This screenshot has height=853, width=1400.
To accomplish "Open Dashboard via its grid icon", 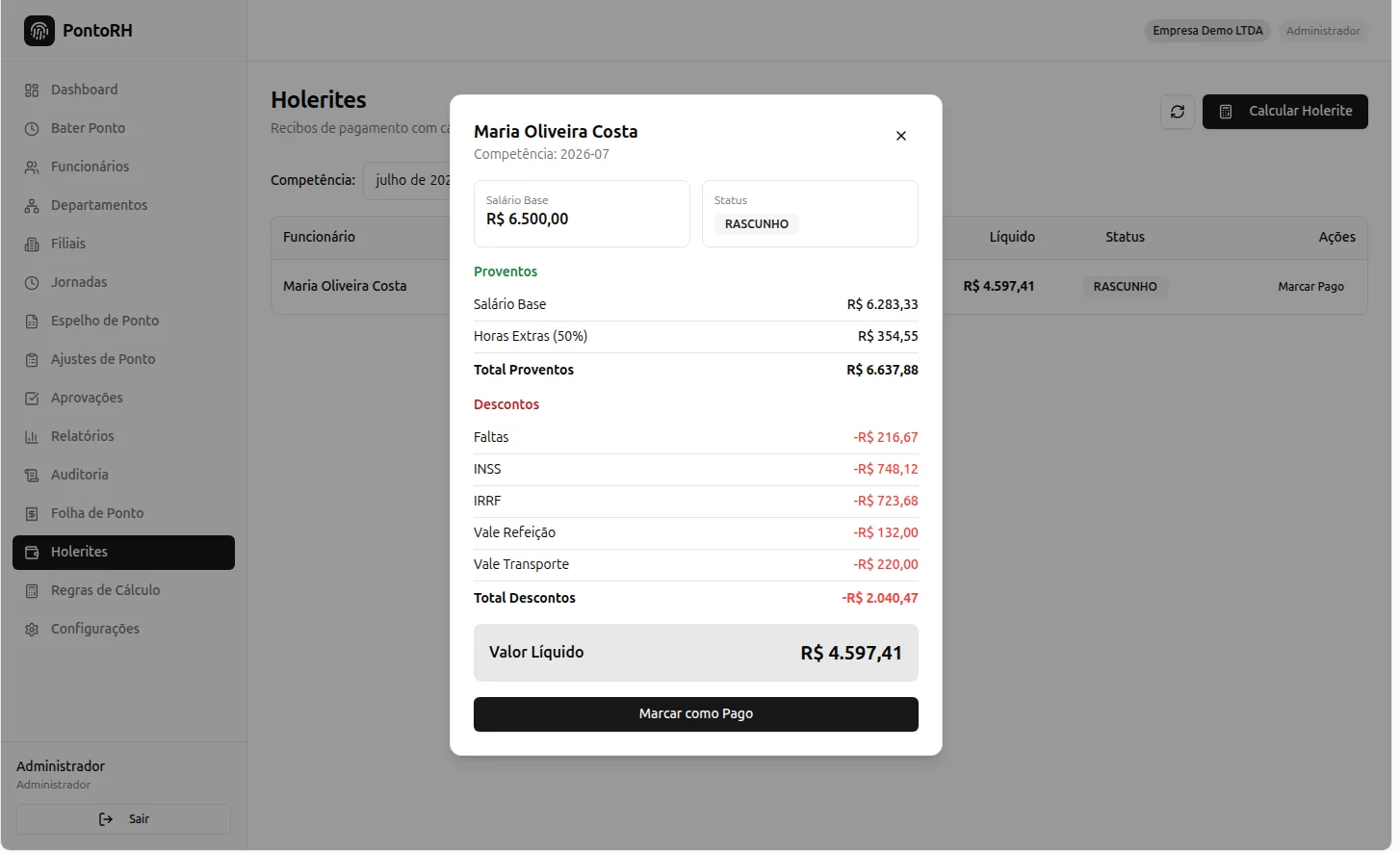I will [32, 90].
